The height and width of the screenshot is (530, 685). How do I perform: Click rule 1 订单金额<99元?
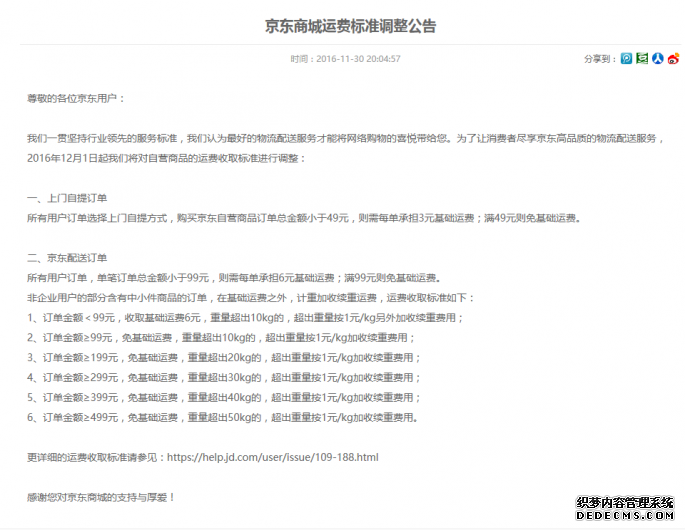point(245,318)
